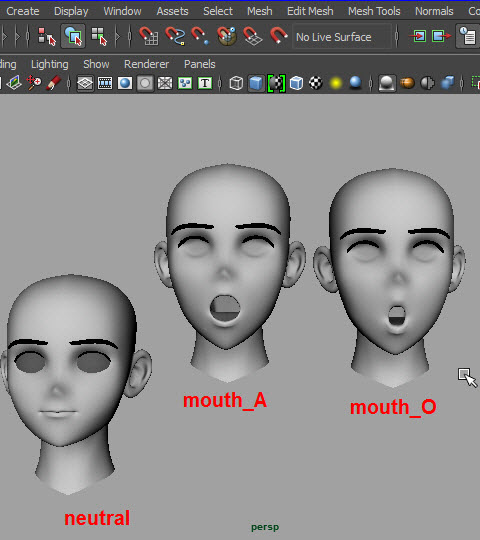Click the Make Live magnet icon
This screenshot has width=480, height=540.
pos(278,35)
